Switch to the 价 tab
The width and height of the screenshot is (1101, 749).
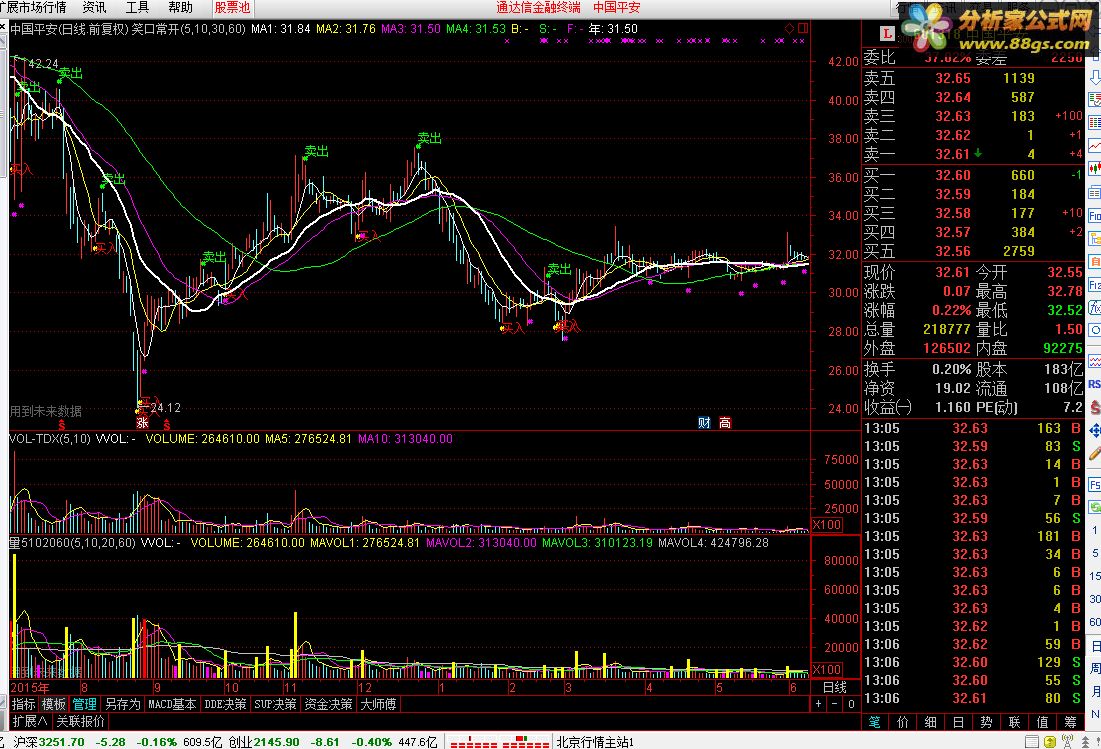click(x=903, y=722)
